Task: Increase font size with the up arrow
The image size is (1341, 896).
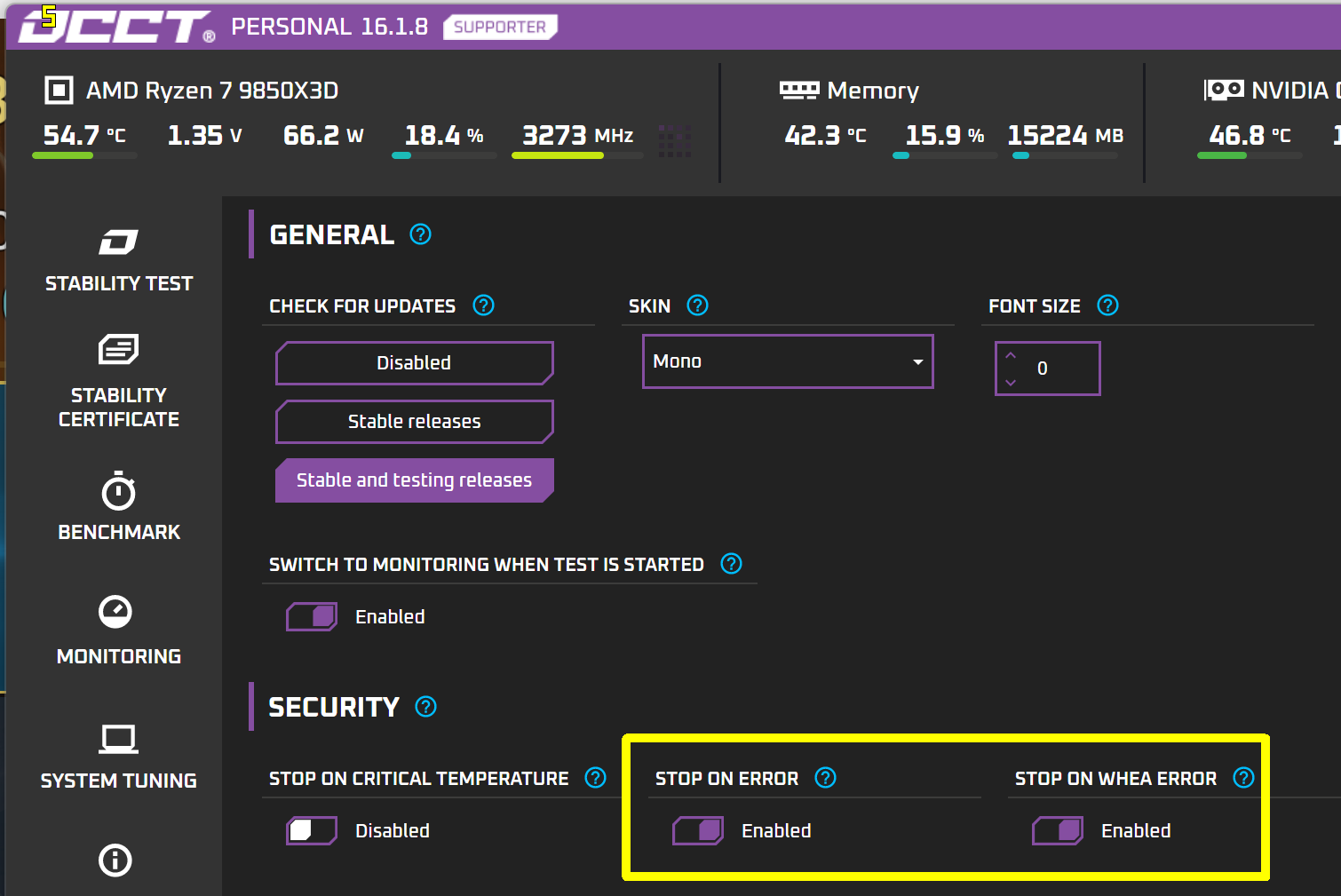Action: pos(1011,355)
